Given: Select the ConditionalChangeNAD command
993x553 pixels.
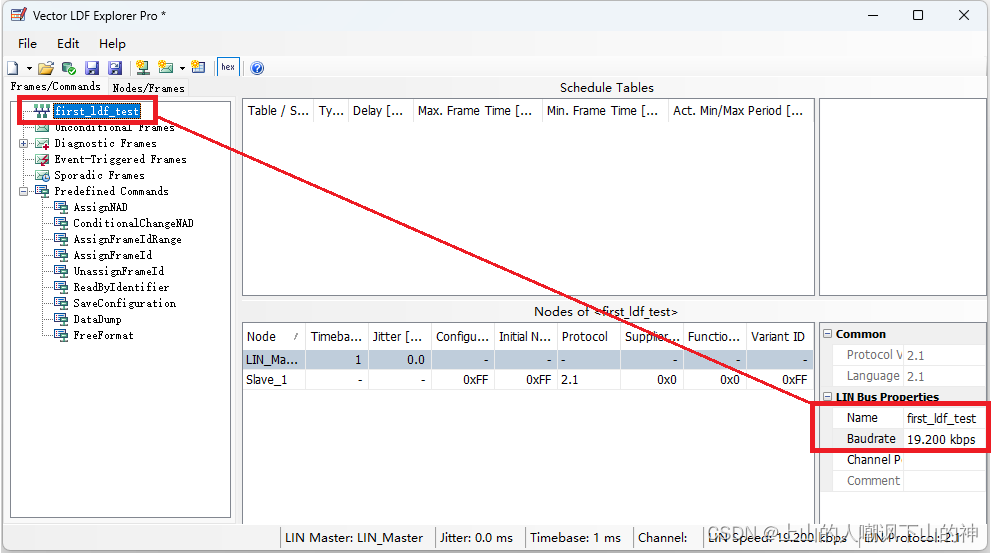Looking at the screenshot, I should point(134,223).
